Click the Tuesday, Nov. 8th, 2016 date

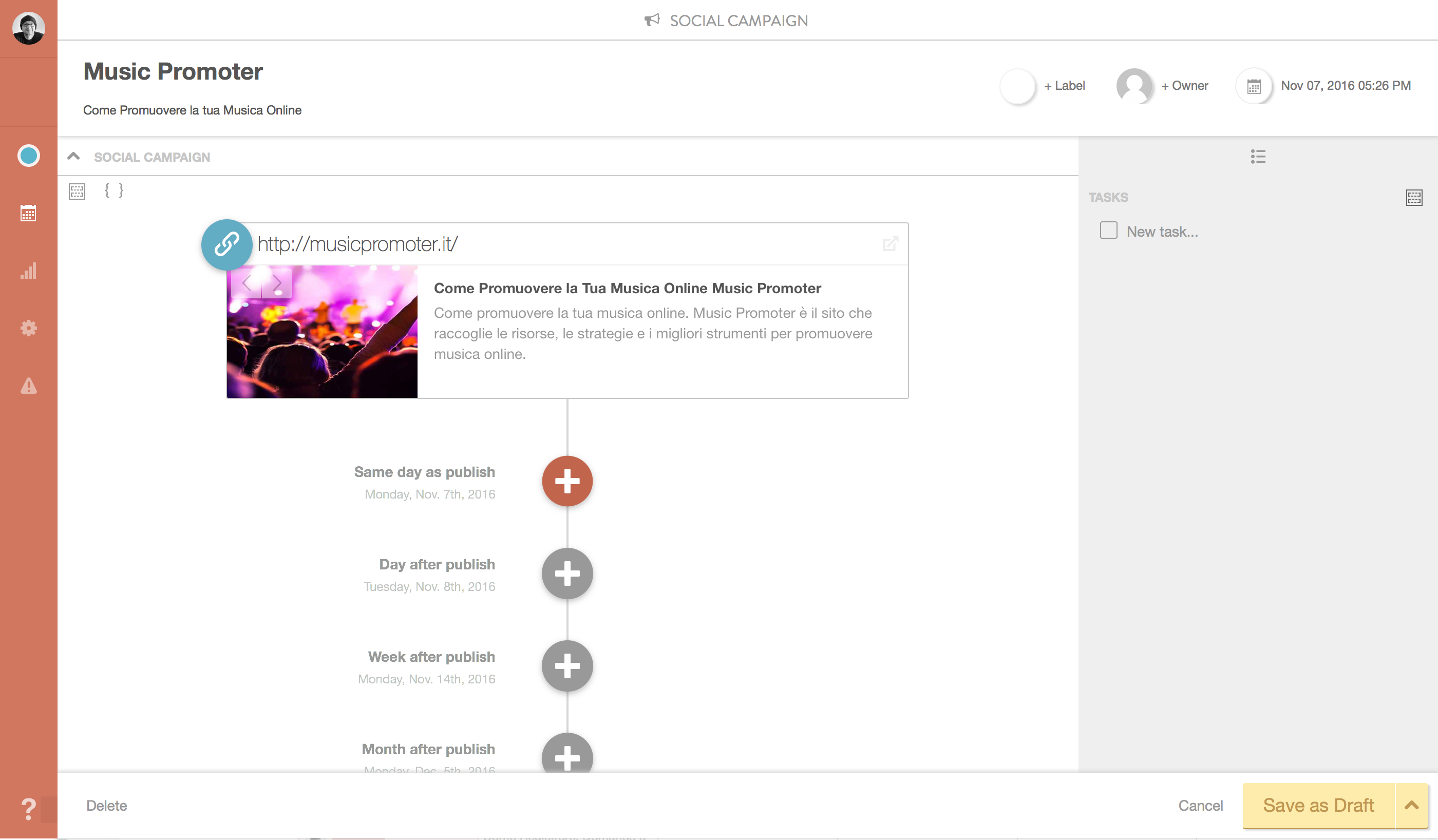[429, 587]
